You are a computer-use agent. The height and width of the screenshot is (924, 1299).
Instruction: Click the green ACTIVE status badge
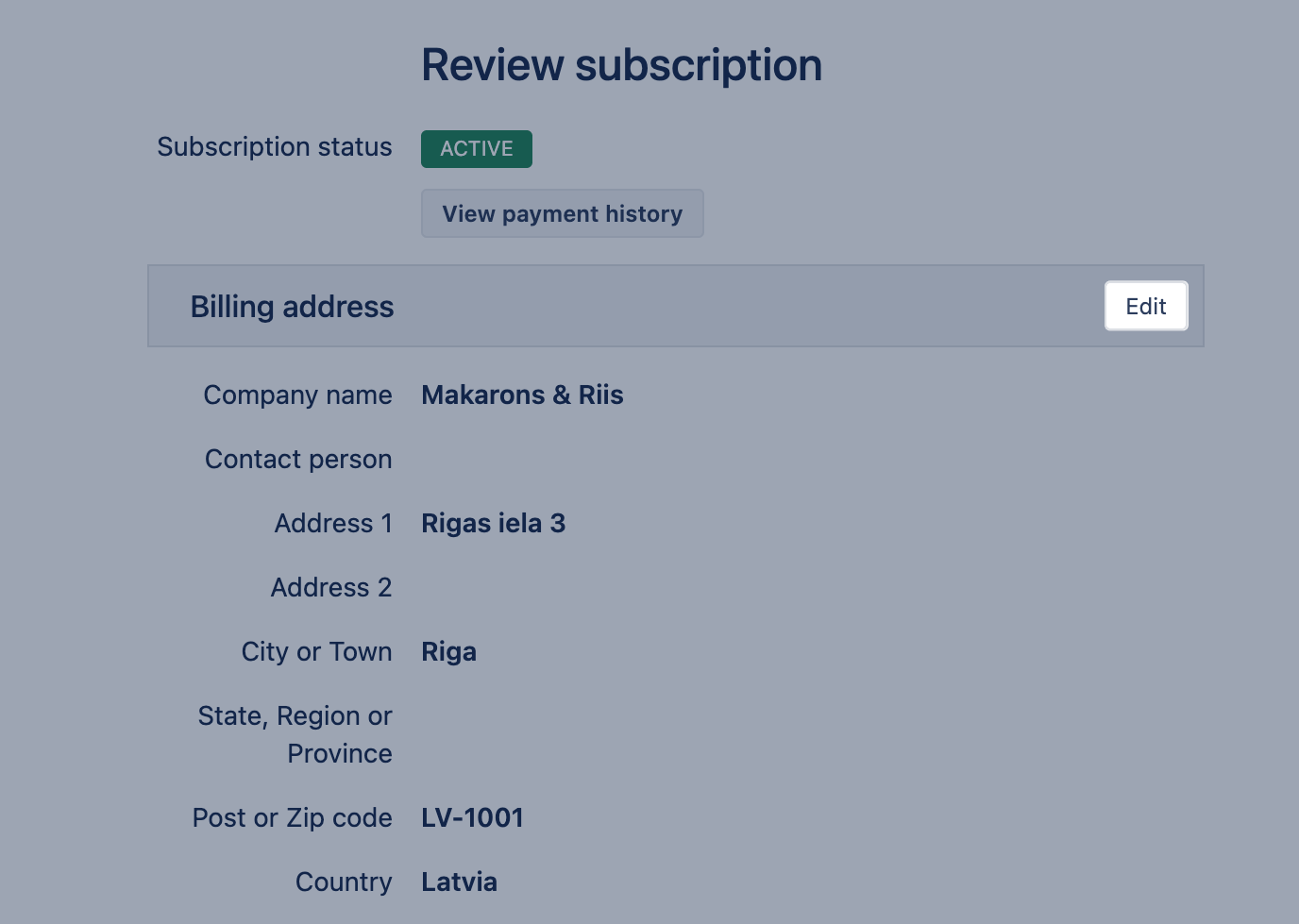[476, 149]
